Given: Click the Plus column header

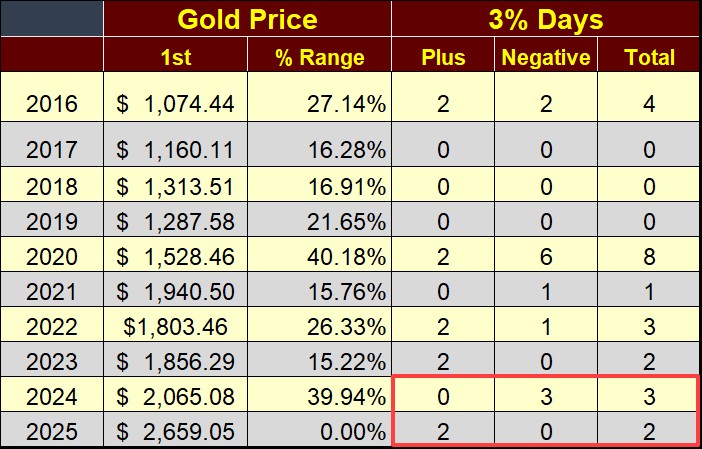Looking at the screenshot, I should 444,57.
